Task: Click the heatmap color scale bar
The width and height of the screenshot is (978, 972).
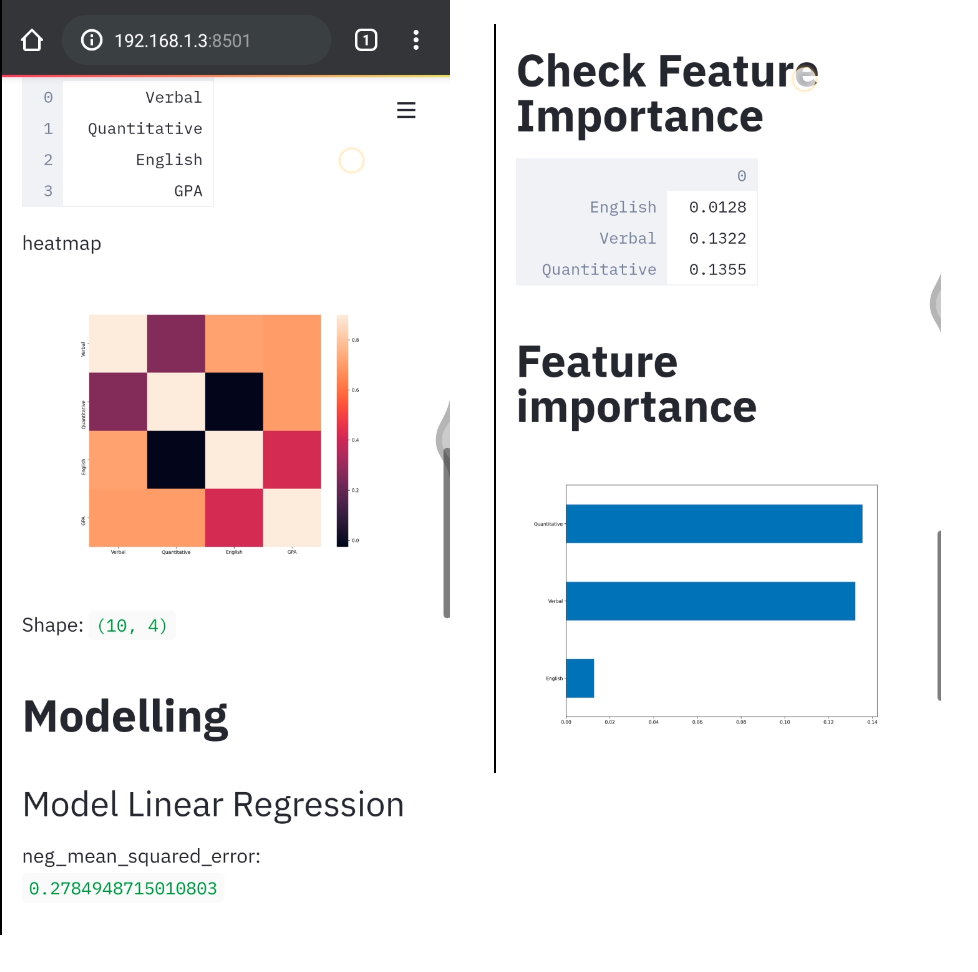Action: point(342,430)
